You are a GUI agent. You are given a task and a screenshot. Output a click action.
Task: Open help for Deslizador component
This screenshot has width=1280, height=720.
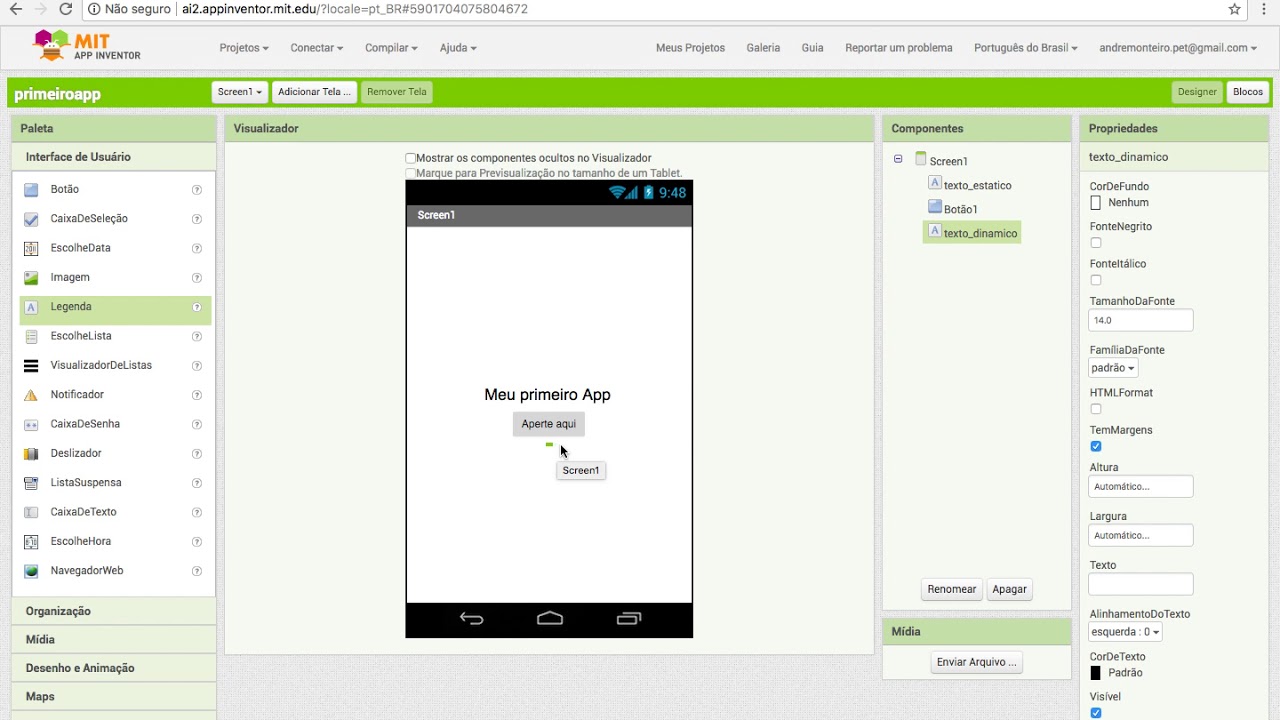(x=197, y=454)
